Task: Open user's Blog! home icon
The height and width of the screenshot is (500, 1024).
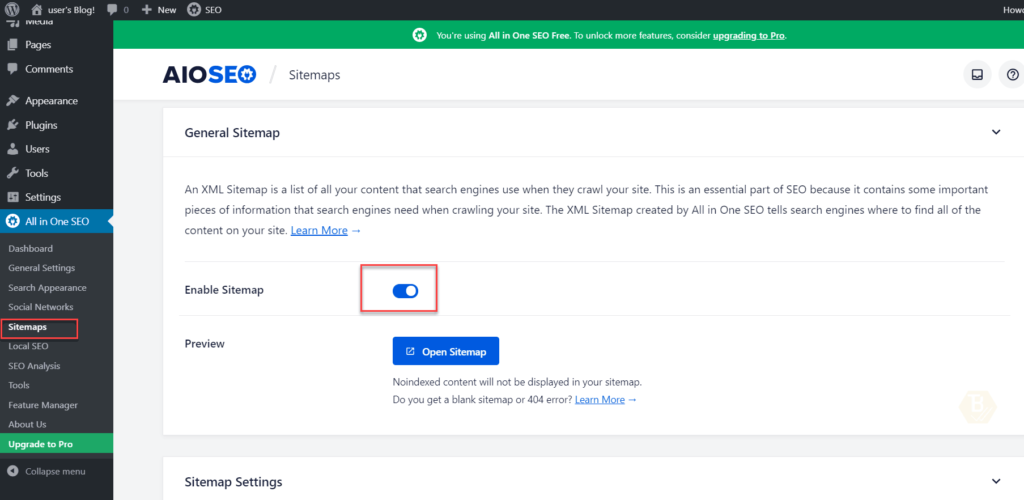Action: point(37,10)
